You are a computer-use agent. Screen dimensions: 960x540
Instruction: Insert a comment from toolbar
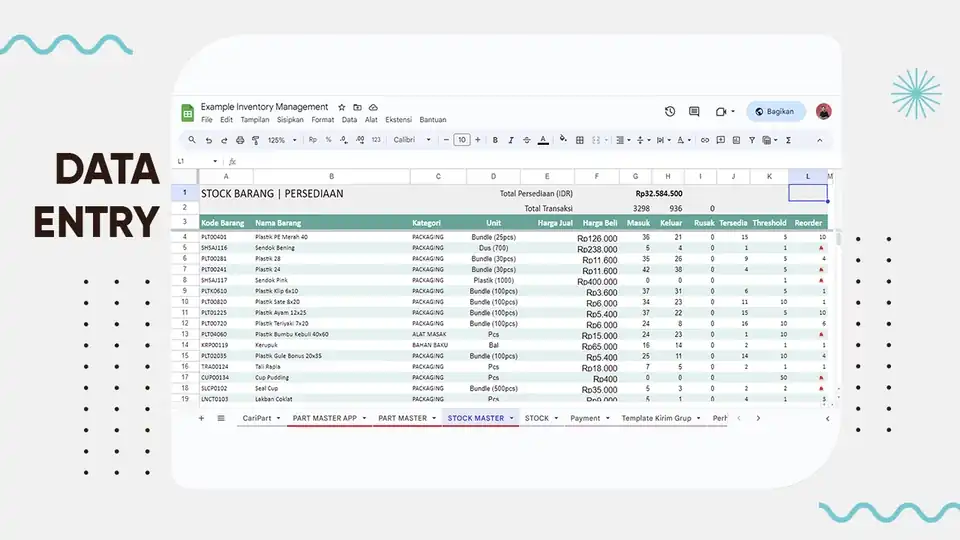click(x=721, y=140)
